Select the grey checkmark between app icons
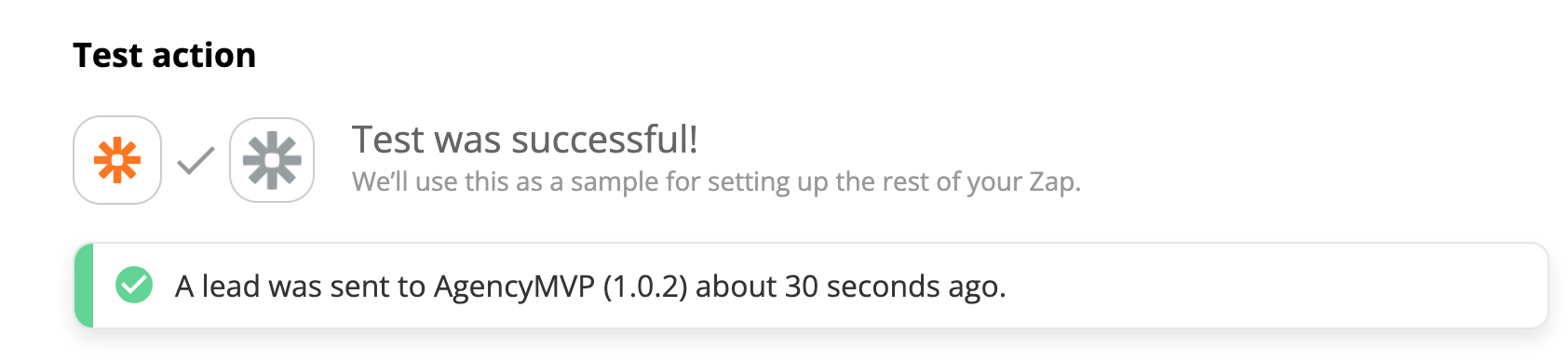Screen dimensions: 1568x361 (196, 161)
